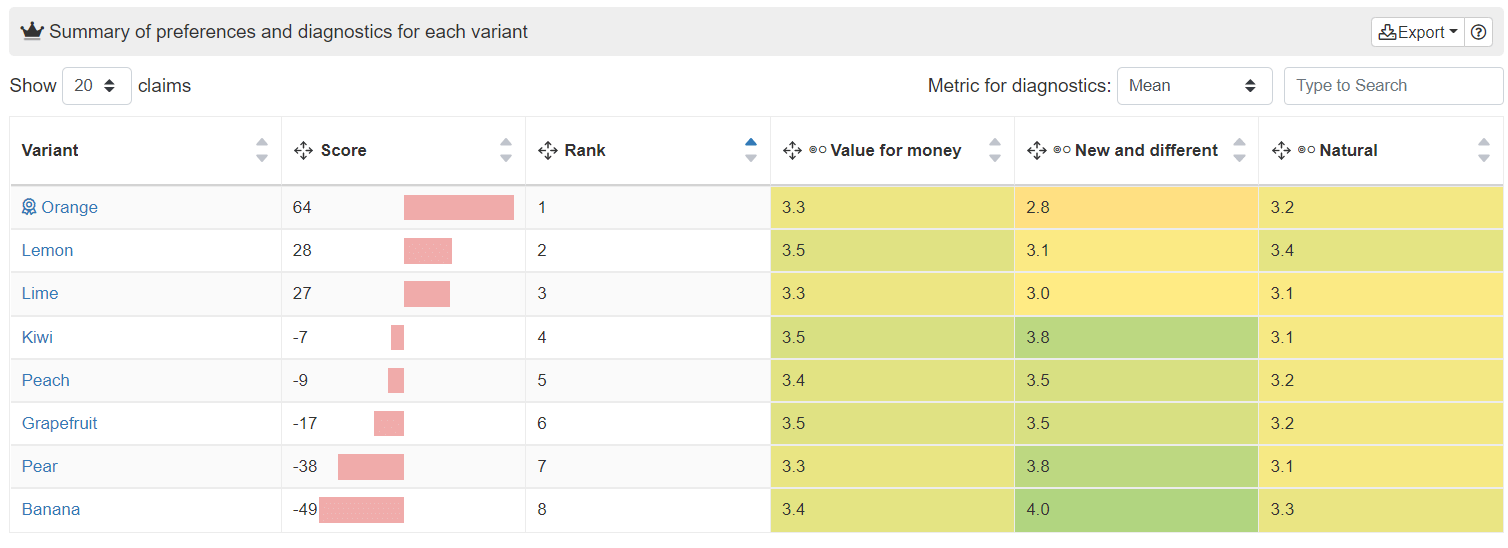1508x548 pixels.
Task: Open the Lime variant link
Action: click(40, 293)
